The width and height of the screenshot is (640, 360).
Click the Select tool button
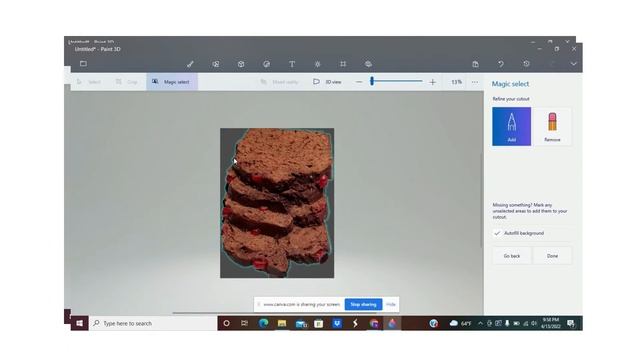tap(89, 82)
